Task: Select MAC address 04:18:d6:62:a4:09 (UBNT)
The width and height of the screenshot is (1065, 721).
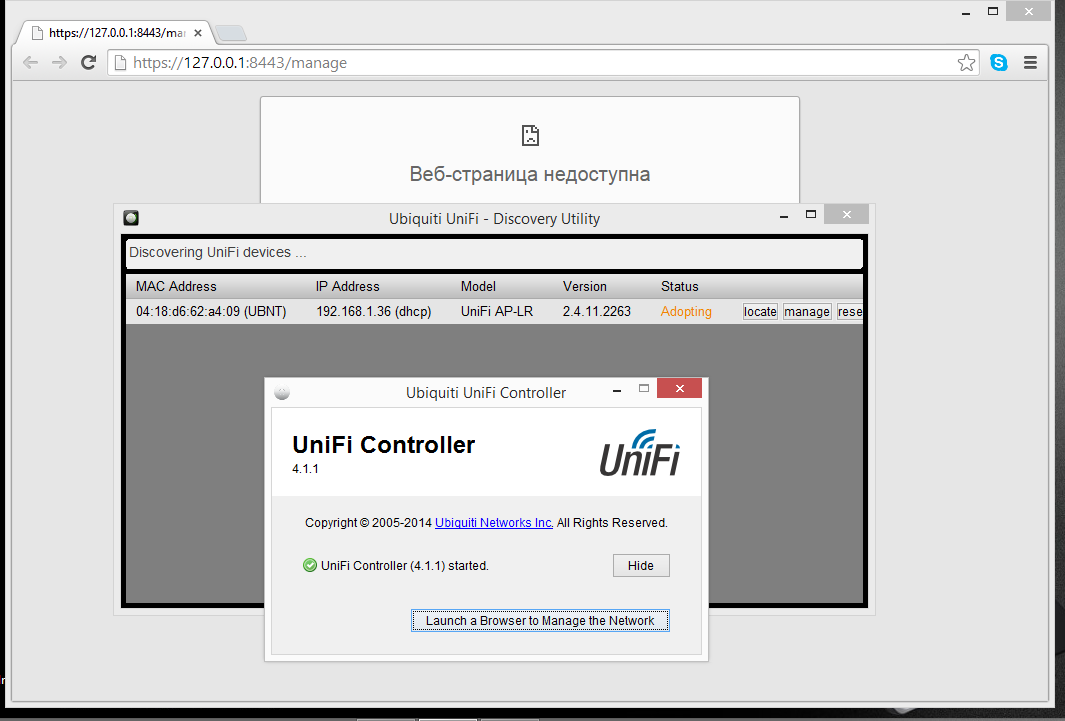Action: [x=211, y=312]
